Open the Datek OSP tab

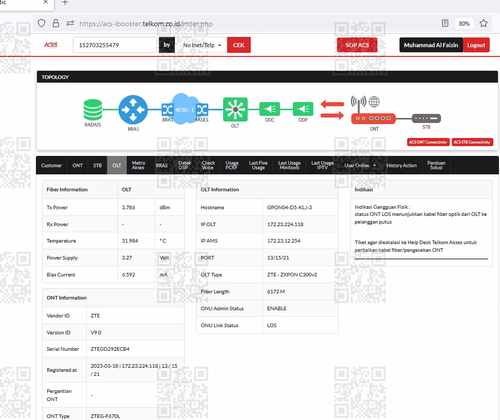(x=184, y=165)
